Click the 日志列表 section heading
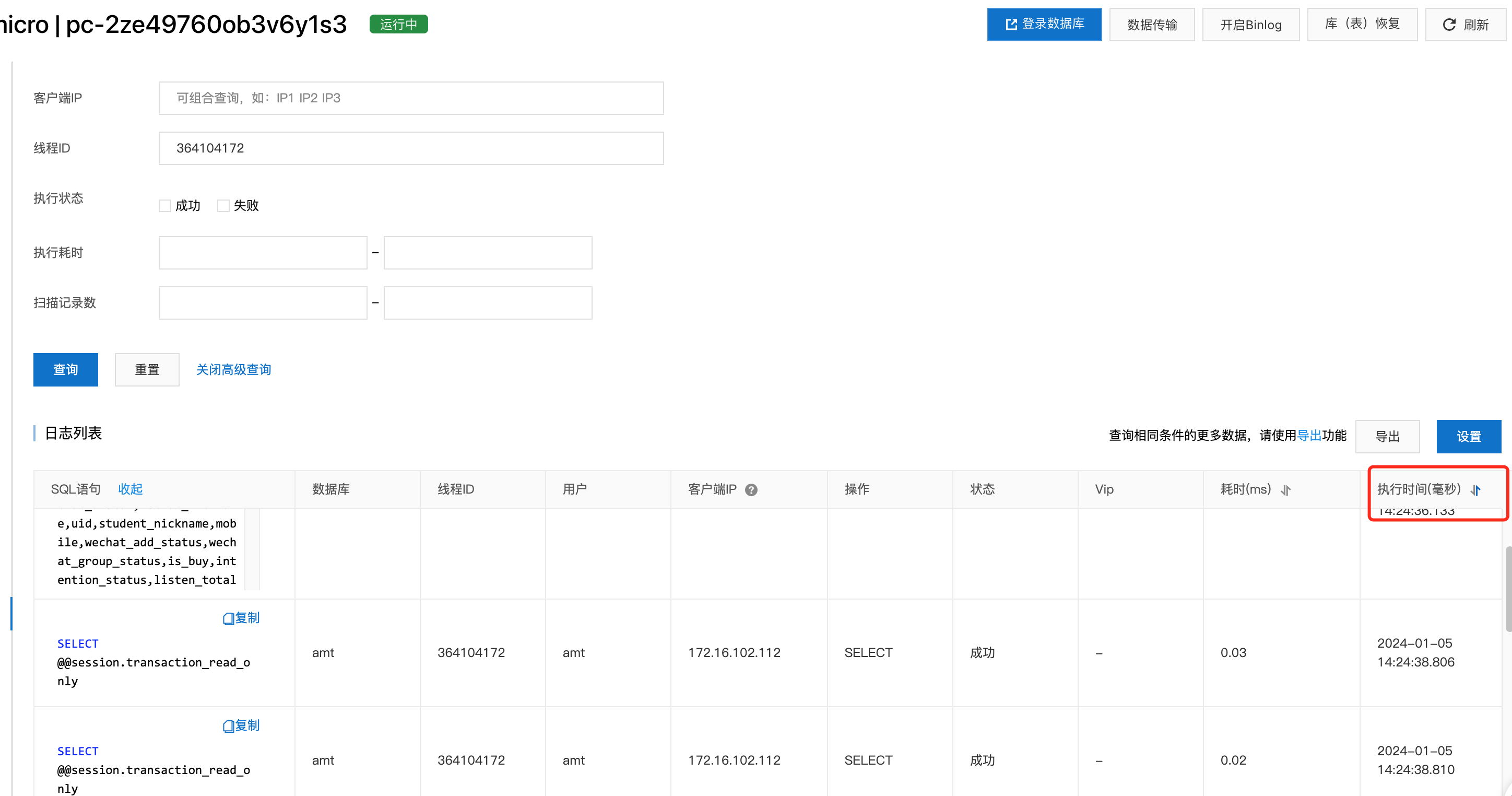 click(74, 433)
